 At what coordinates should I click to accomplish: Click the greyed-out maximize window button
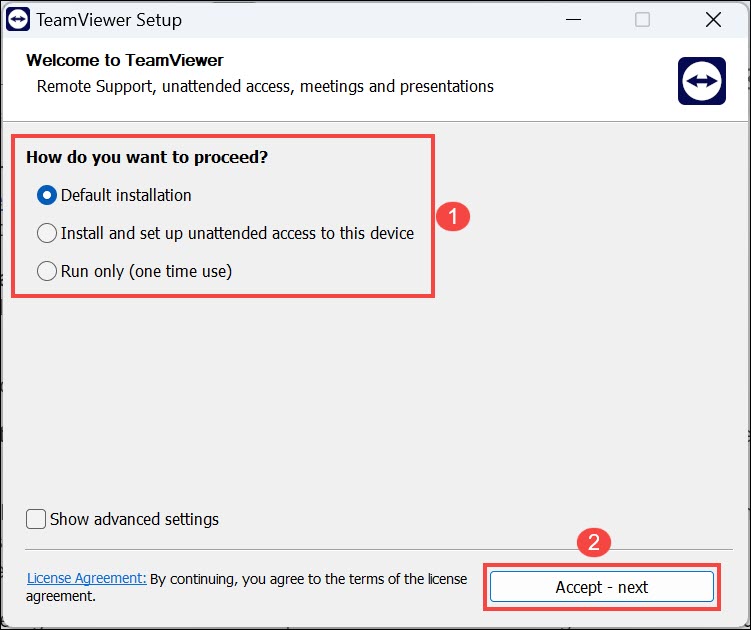click(642, 19)
